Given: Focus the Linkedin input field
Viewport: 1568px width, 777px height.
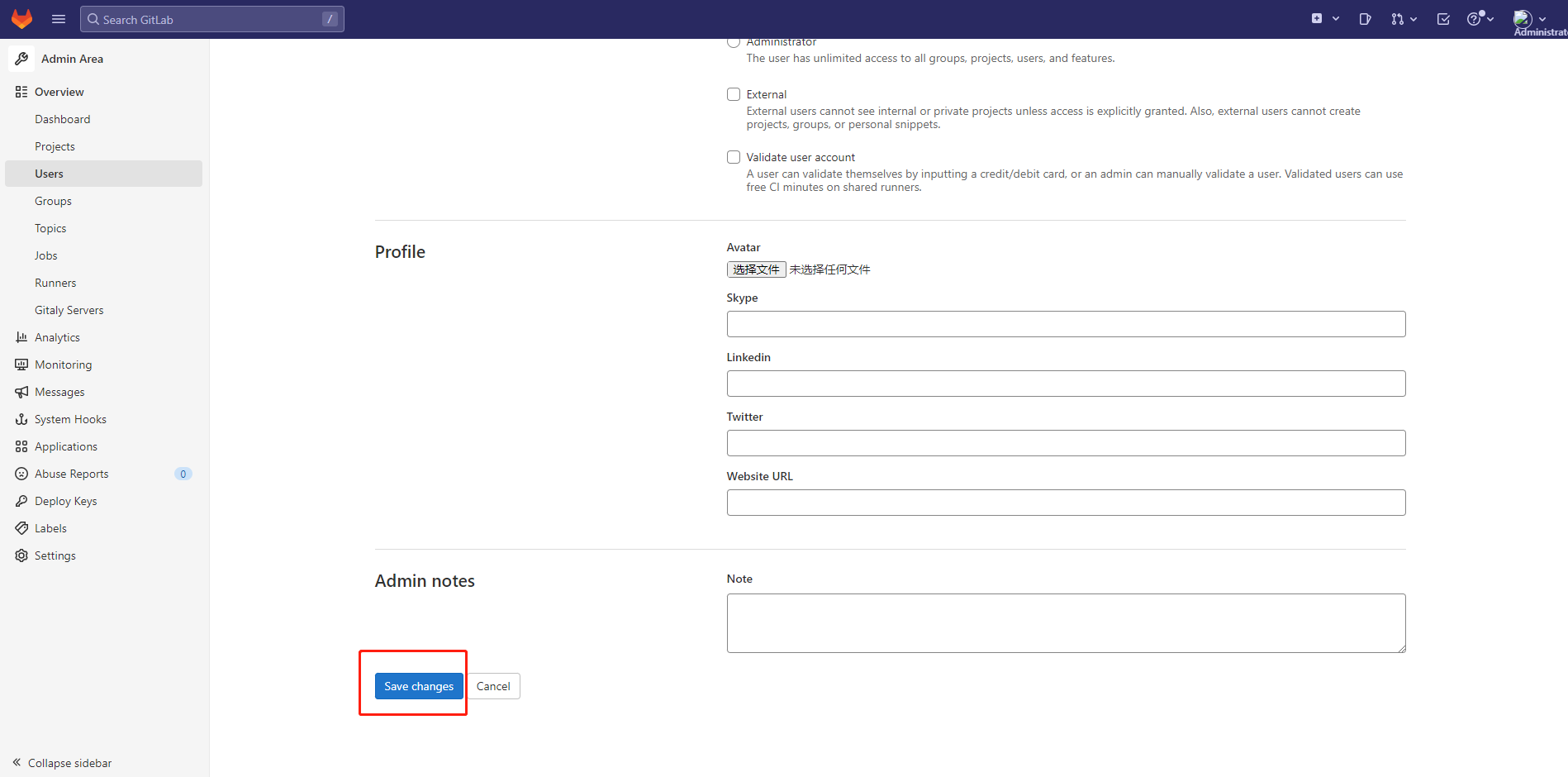Looking at the screenshot, I should (1066, 384).
